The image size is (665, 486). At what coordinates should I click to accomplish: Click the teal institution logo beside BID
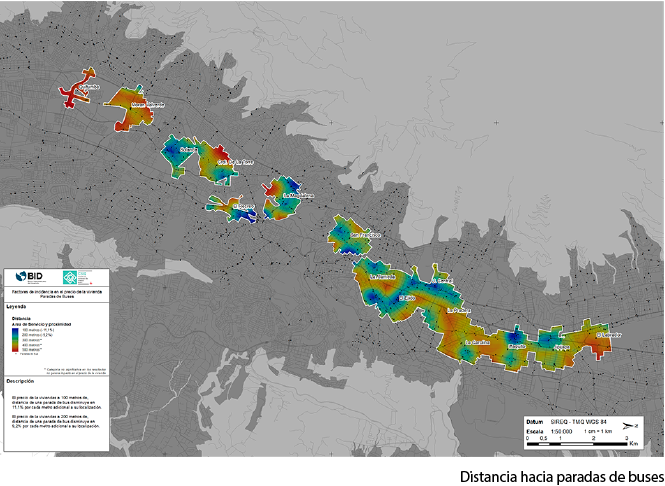point(69,279)
